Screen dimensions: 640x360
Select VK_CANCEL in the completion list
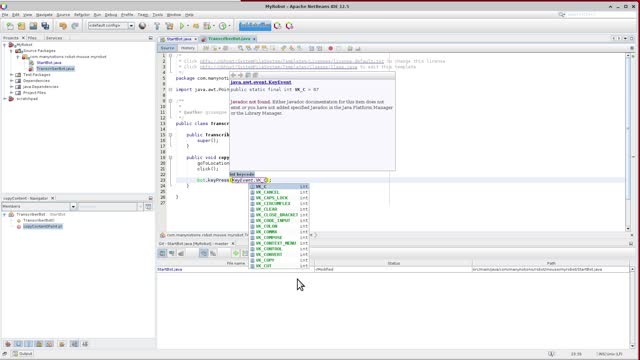pos(279,192)
